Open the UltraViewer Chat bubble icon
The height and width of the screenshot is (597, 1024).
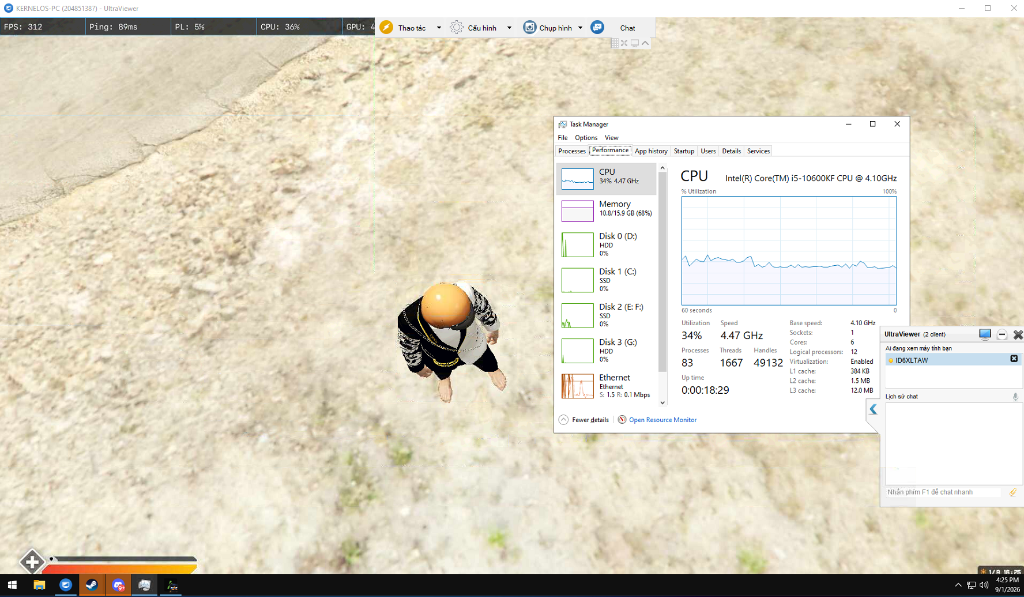597,27
